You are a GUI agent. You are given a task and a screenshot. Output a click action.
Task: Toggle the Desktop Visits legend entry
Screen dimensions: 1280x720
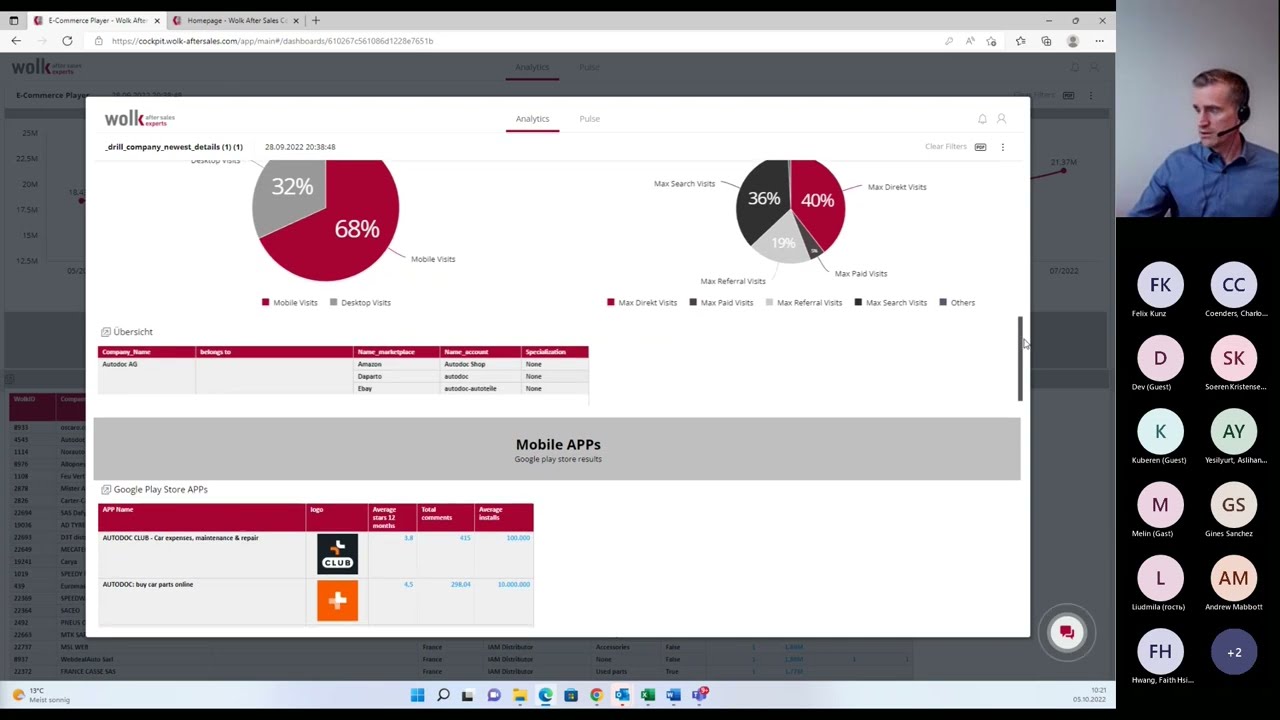[x=360, y=303]
